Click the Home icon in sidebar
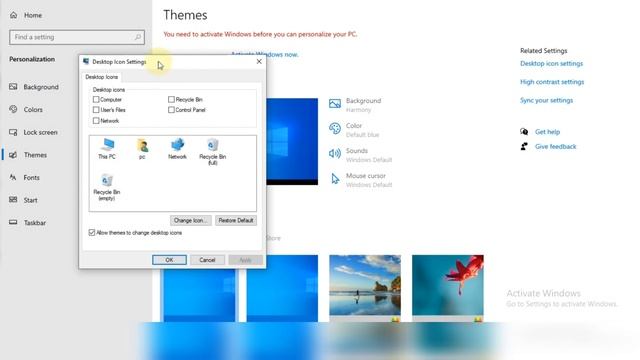The image size is (640, 360). point(13,15)
